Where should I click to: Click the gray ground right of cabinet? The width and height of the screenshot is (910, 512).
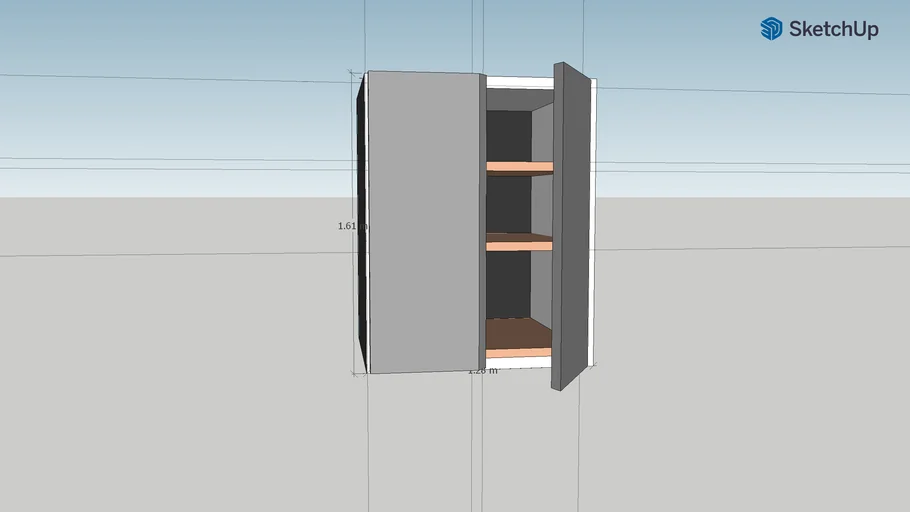coord(750,350)
